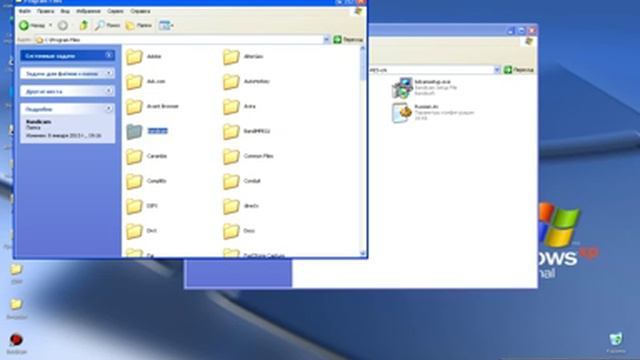The image size is (640, 360).
Task: Select the AutoHotkey folder
Action: (x=246, y=82)
